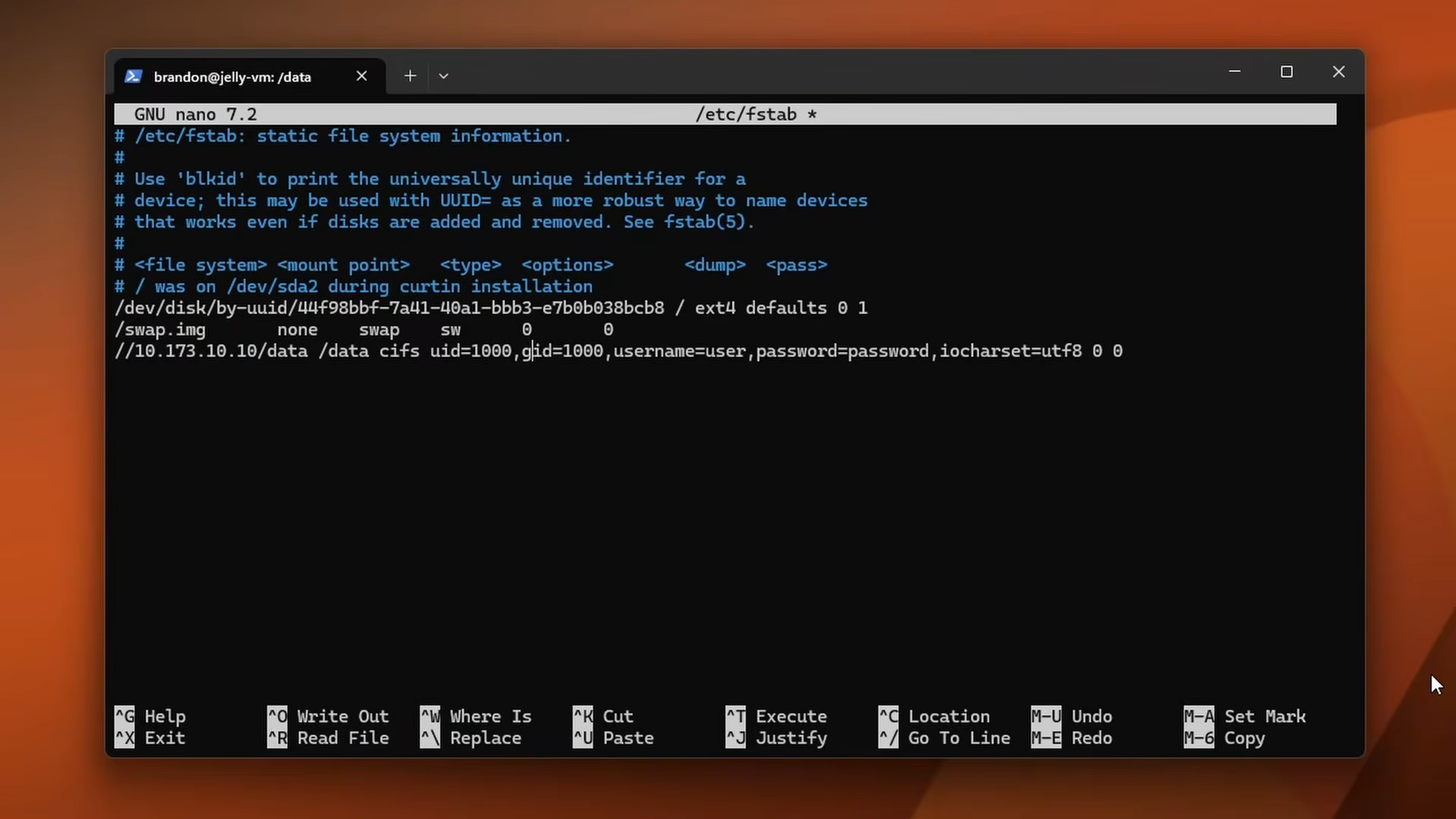The image size is (1456, 819).
Task: Select Write Out in the nano shortcut bar
Action: click(x=343, y=716)
